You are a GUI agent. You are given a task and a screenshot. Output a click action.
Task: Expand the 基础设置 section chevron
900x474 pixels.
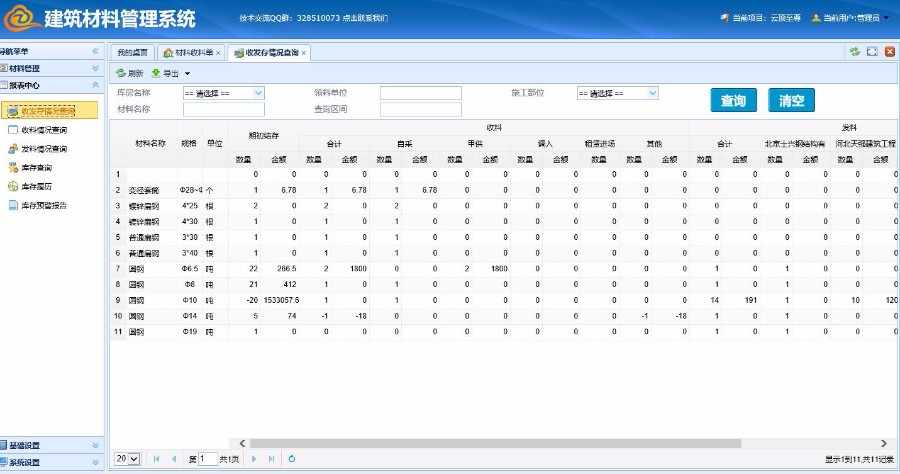[x=95, y=445]
